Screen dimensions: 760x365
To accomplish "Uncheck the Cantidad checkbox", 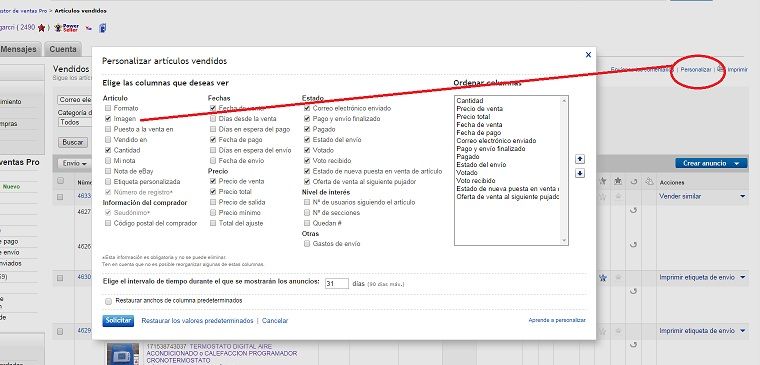I will tap(108, 150).
